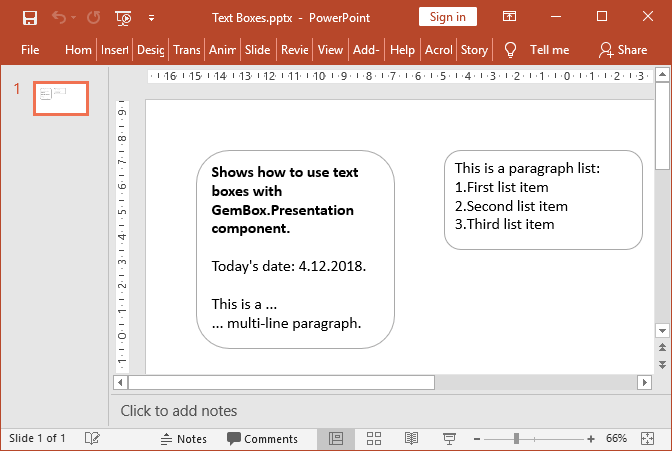Launch Slide Show from status bar
This screenshot has height=451, width=672.
pos(449,438)
